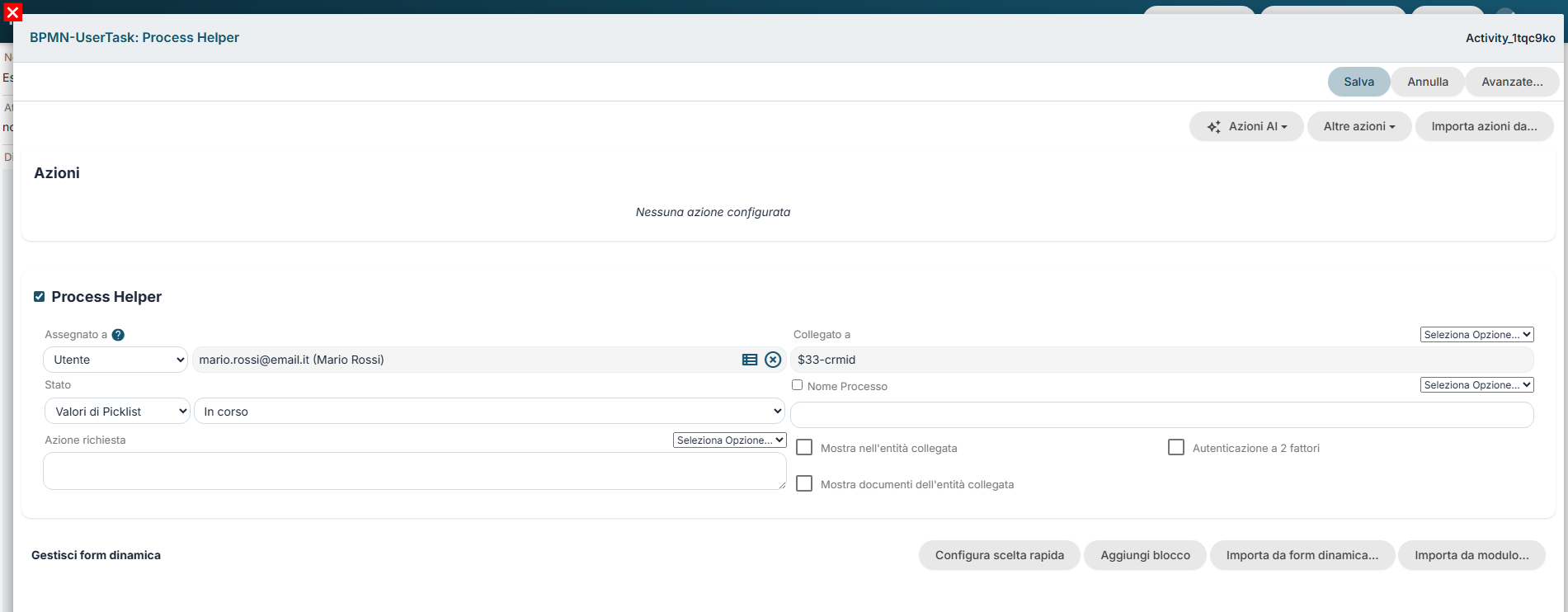Clear the assigned user with the circled X

[773, 360]
